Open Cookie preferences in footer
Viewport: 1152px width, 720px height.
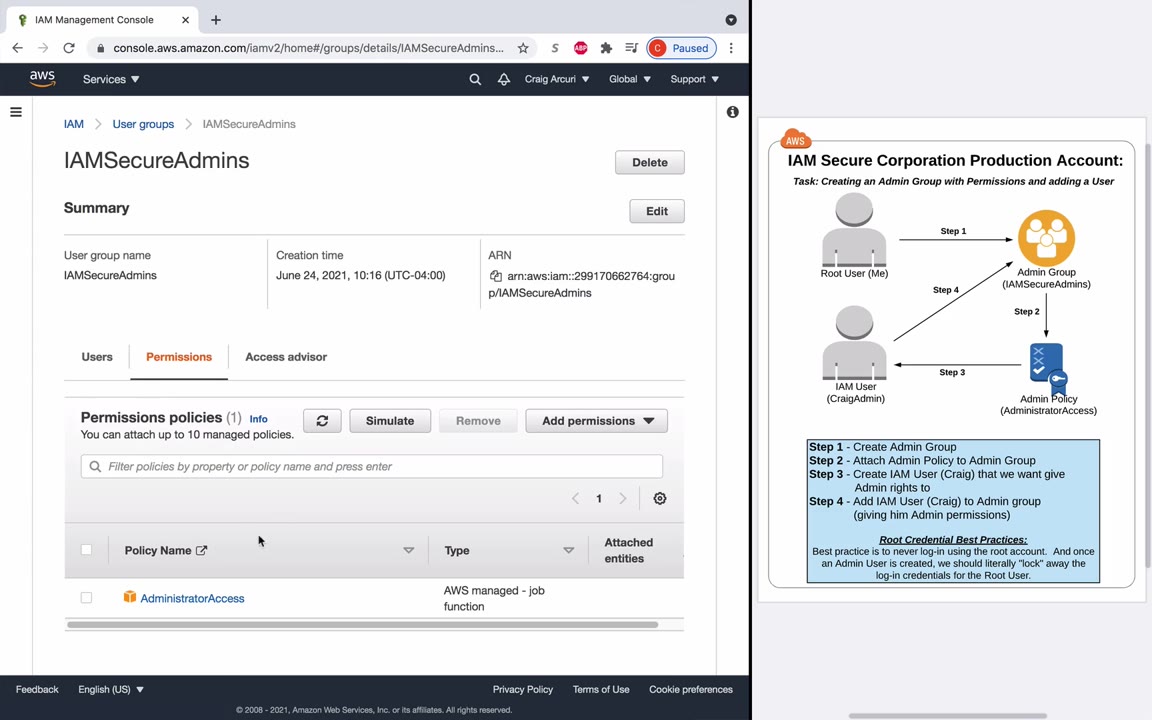[691, 689]
